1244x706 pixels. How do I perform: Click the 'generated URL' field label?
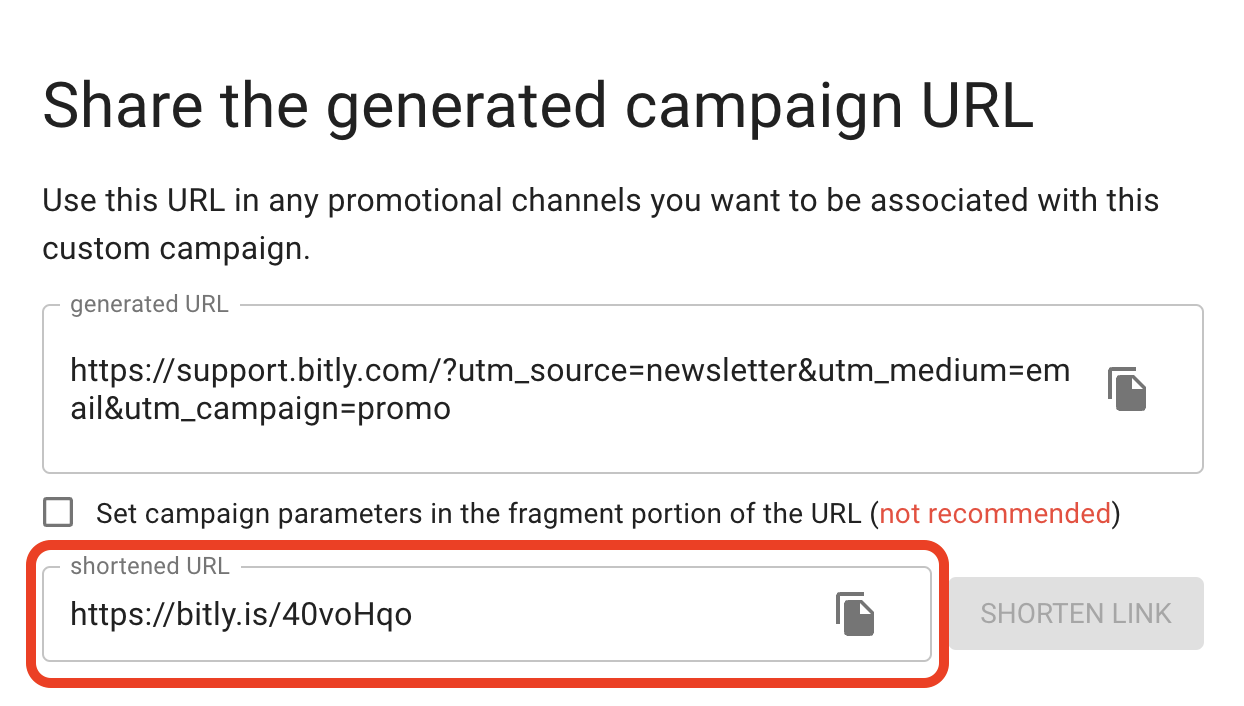(149, 305)
